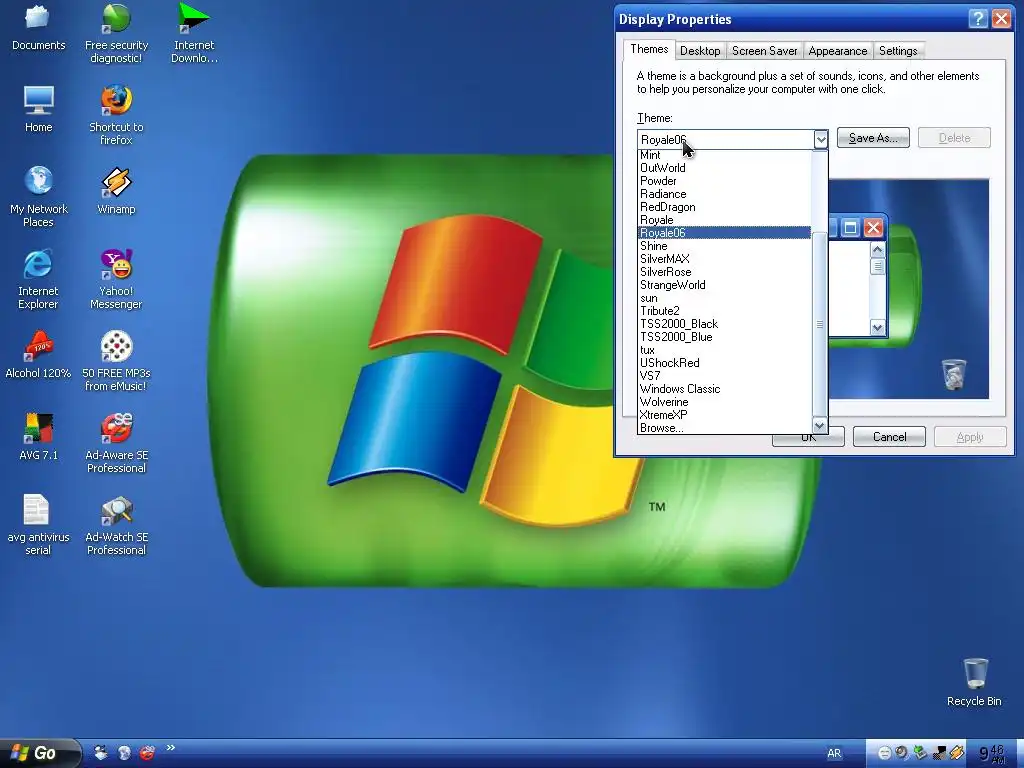Choose the RedDragon theme
Viewport: 1024px width, 768px height.
(x=724, y=207)
